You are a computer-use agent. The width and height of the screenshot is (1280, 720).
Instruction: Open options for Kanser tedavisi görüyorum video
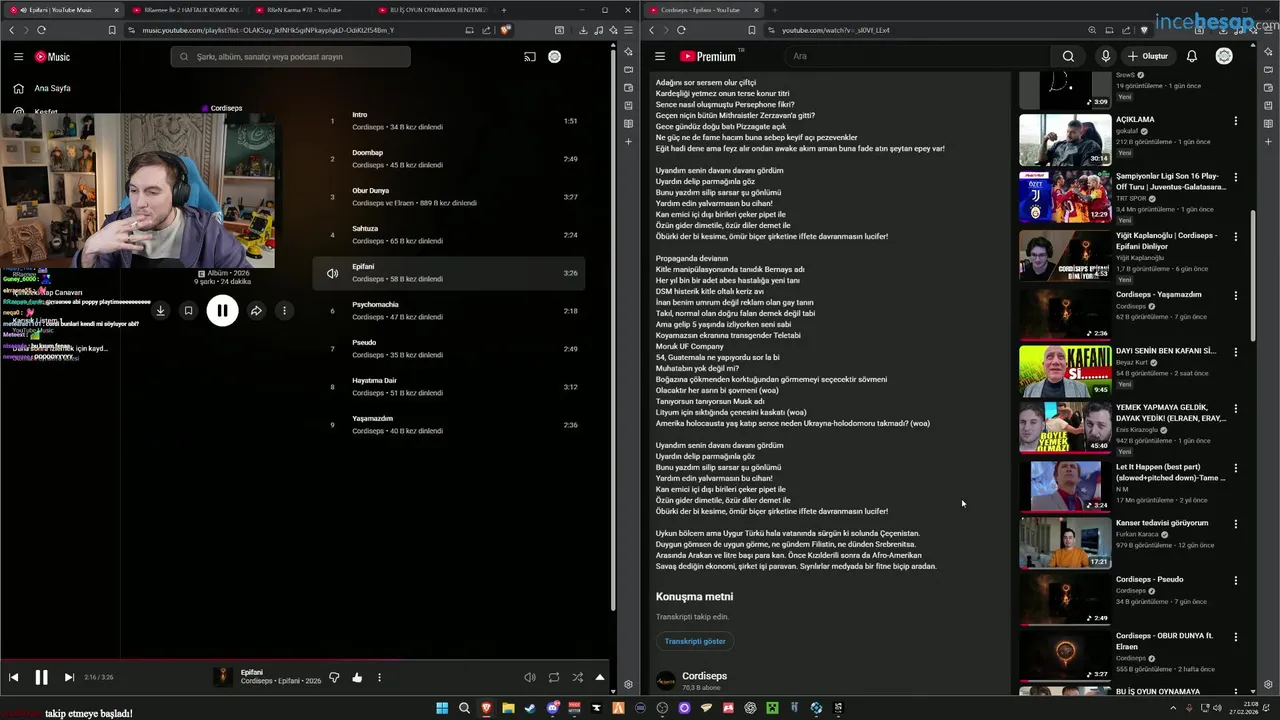1236,524
